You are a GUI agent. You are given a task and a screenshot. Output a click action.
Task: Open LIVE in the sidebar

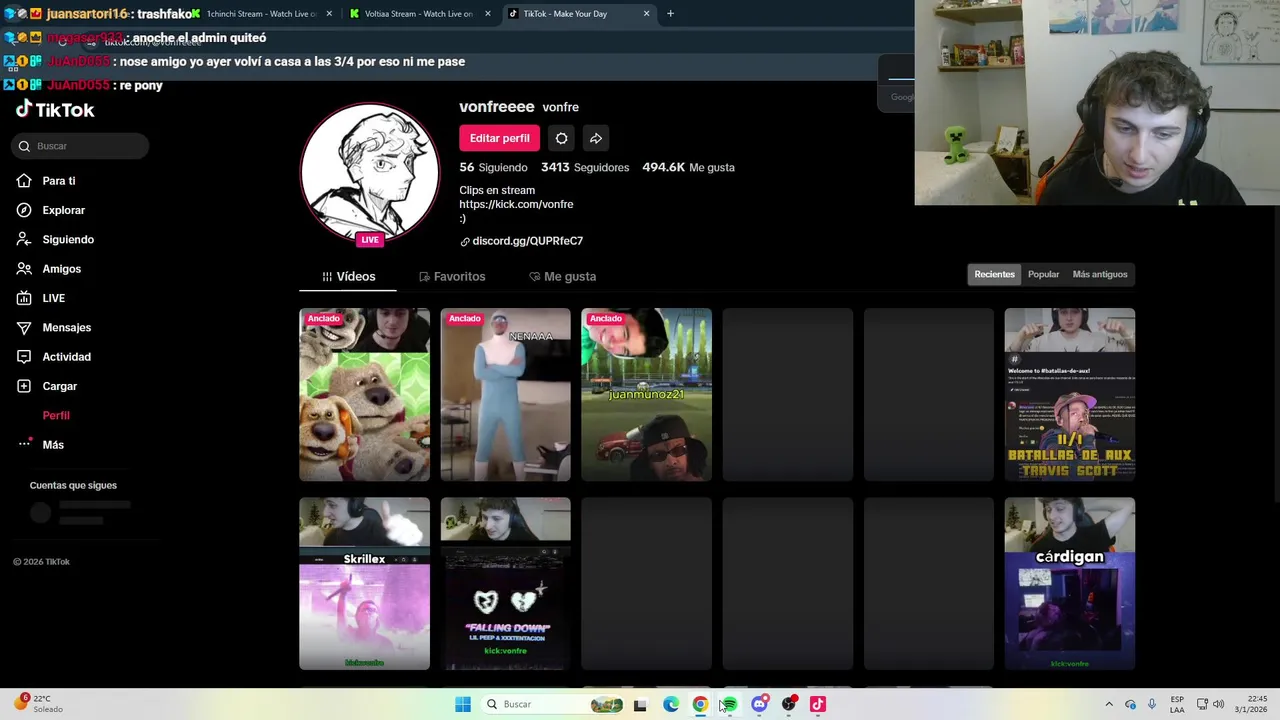pos(53,298)
